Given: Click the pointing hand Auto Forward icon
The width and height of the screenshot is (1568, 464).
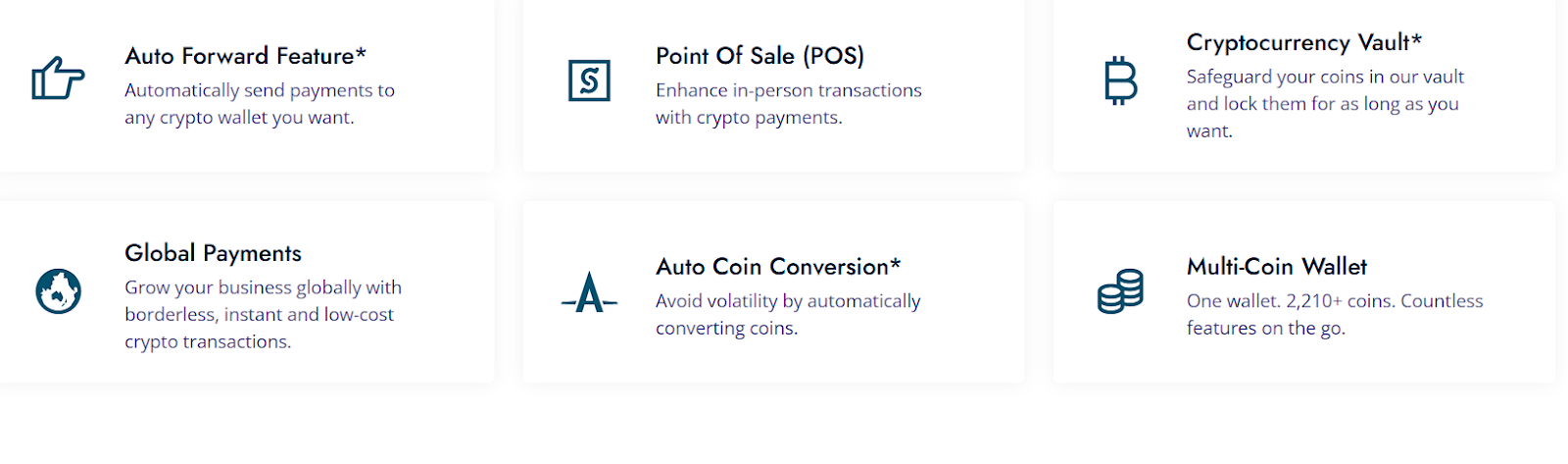Looking at the screenshot, I should pos(58,78).
